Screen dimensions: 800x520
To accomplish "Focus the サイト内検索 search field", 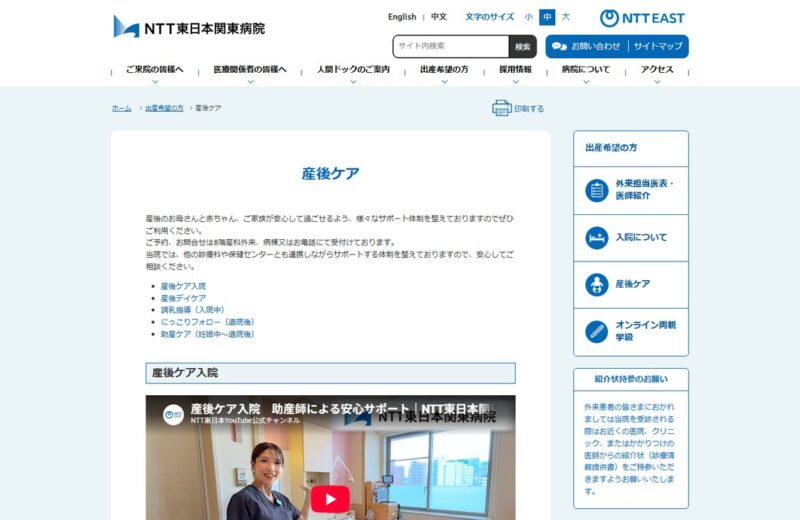I will point(451,46).
